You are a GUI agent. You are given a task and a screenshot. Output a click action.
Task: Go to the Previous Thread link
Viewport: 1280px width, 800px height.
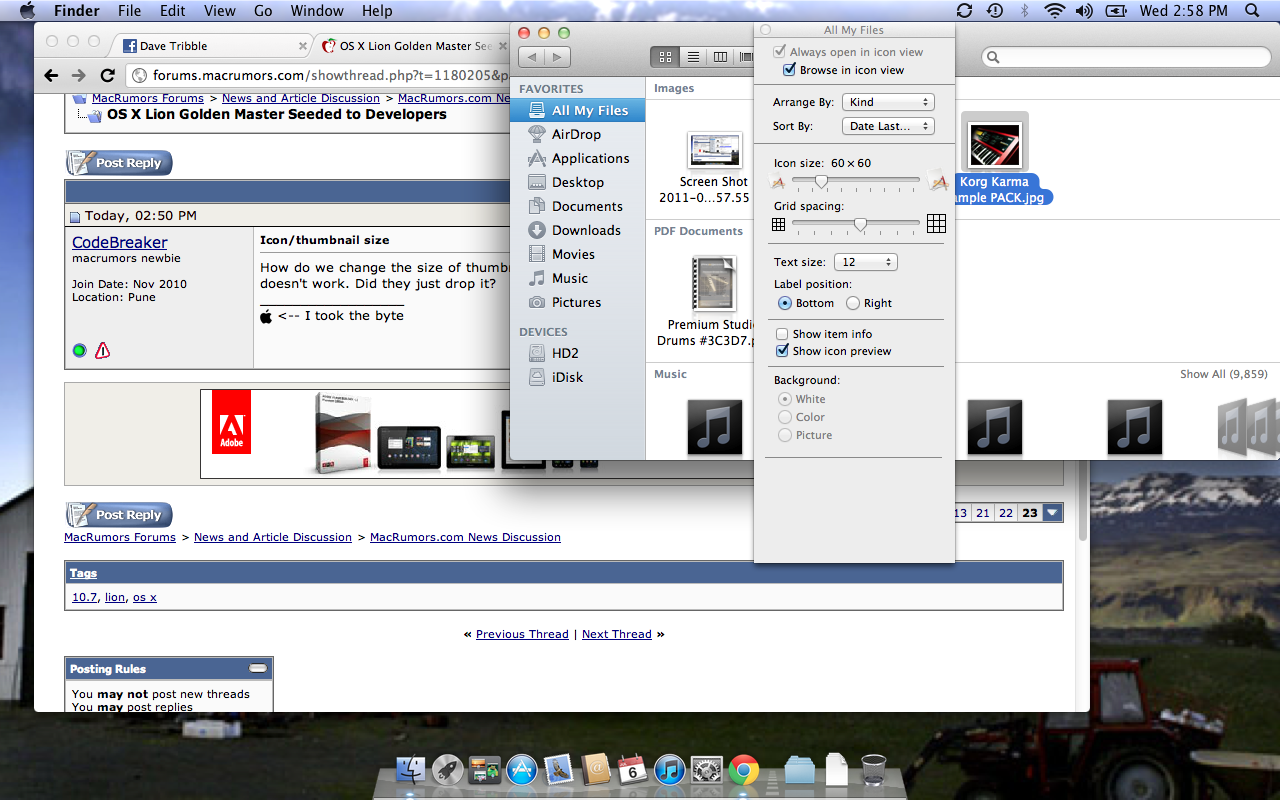click(522, 634)
